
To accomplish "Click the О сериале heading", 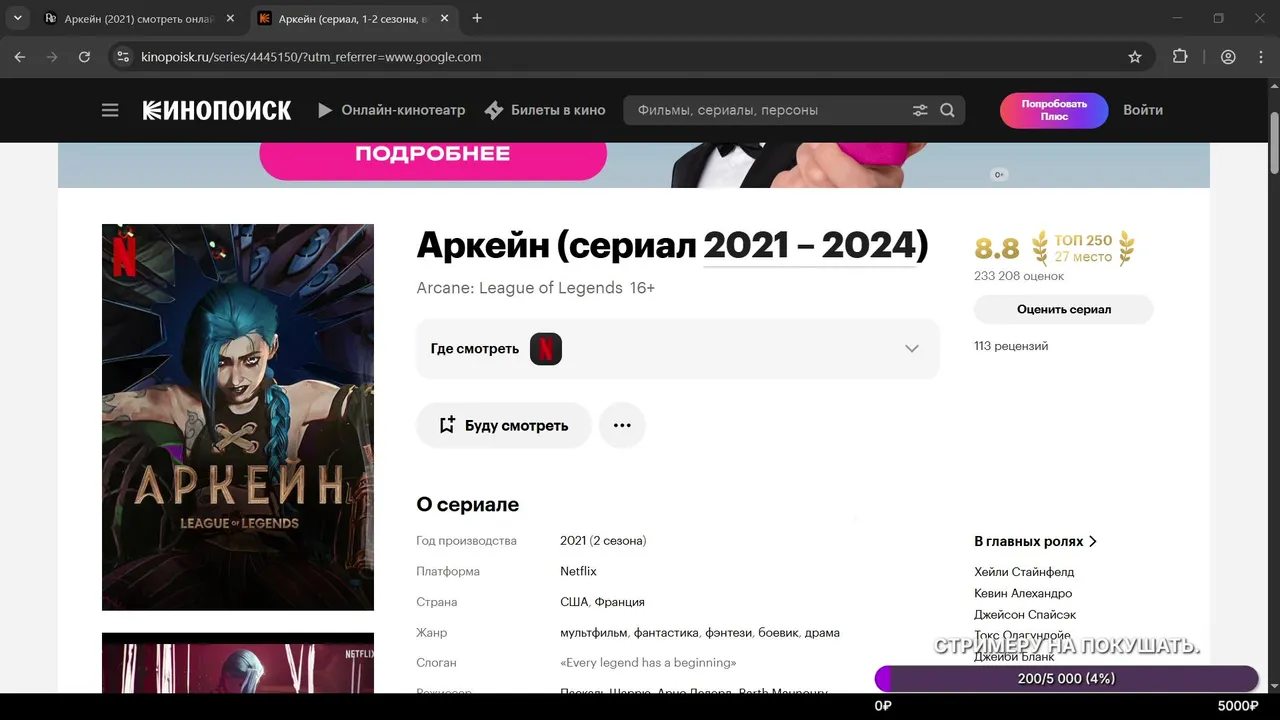I will tap(468, 505).
